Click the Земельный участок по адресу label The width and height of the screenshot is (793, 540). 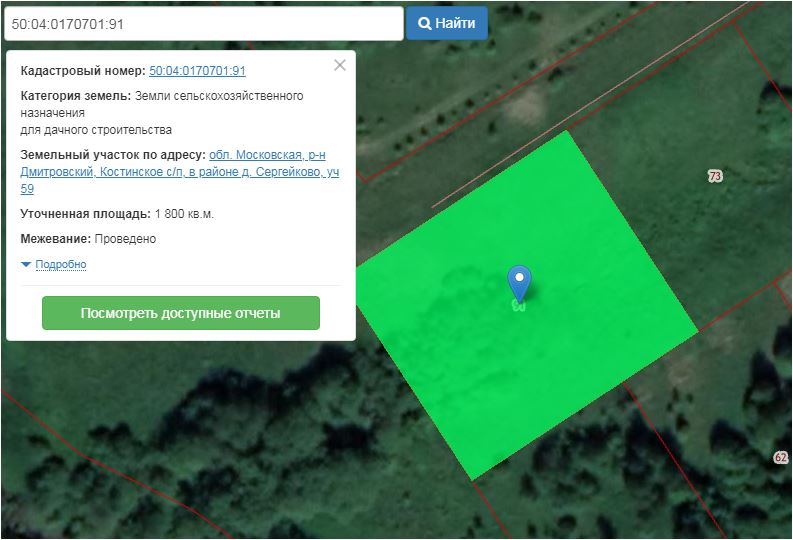pos(113,155)
